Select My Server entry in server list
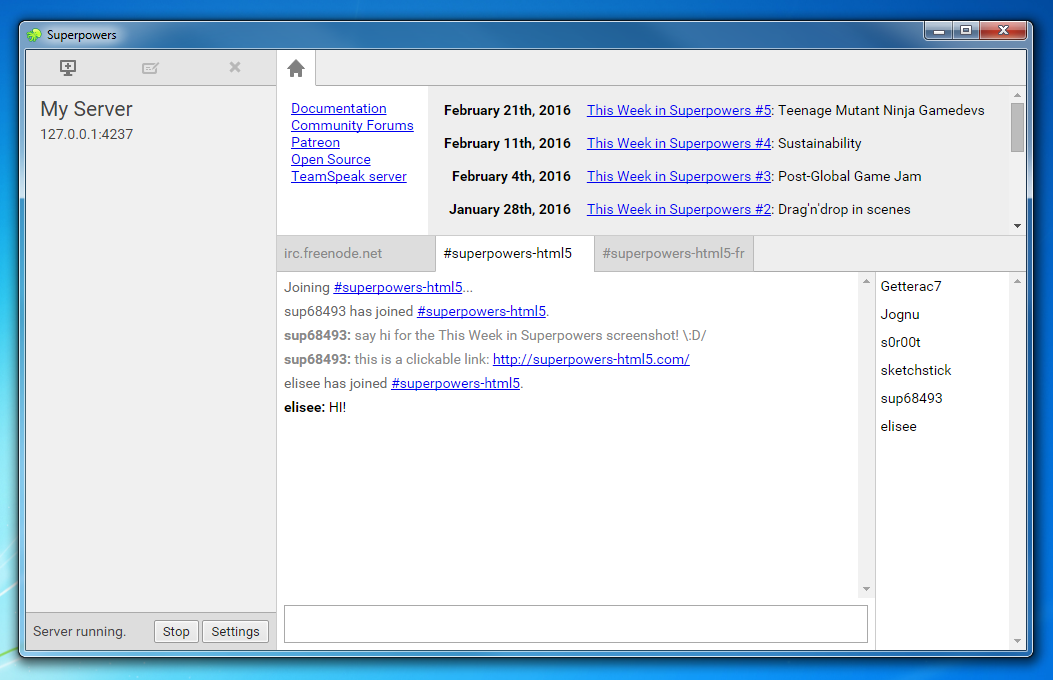The width and height of the screenshot is (1053, 680). pyautogui.click(x=151, y=119)
